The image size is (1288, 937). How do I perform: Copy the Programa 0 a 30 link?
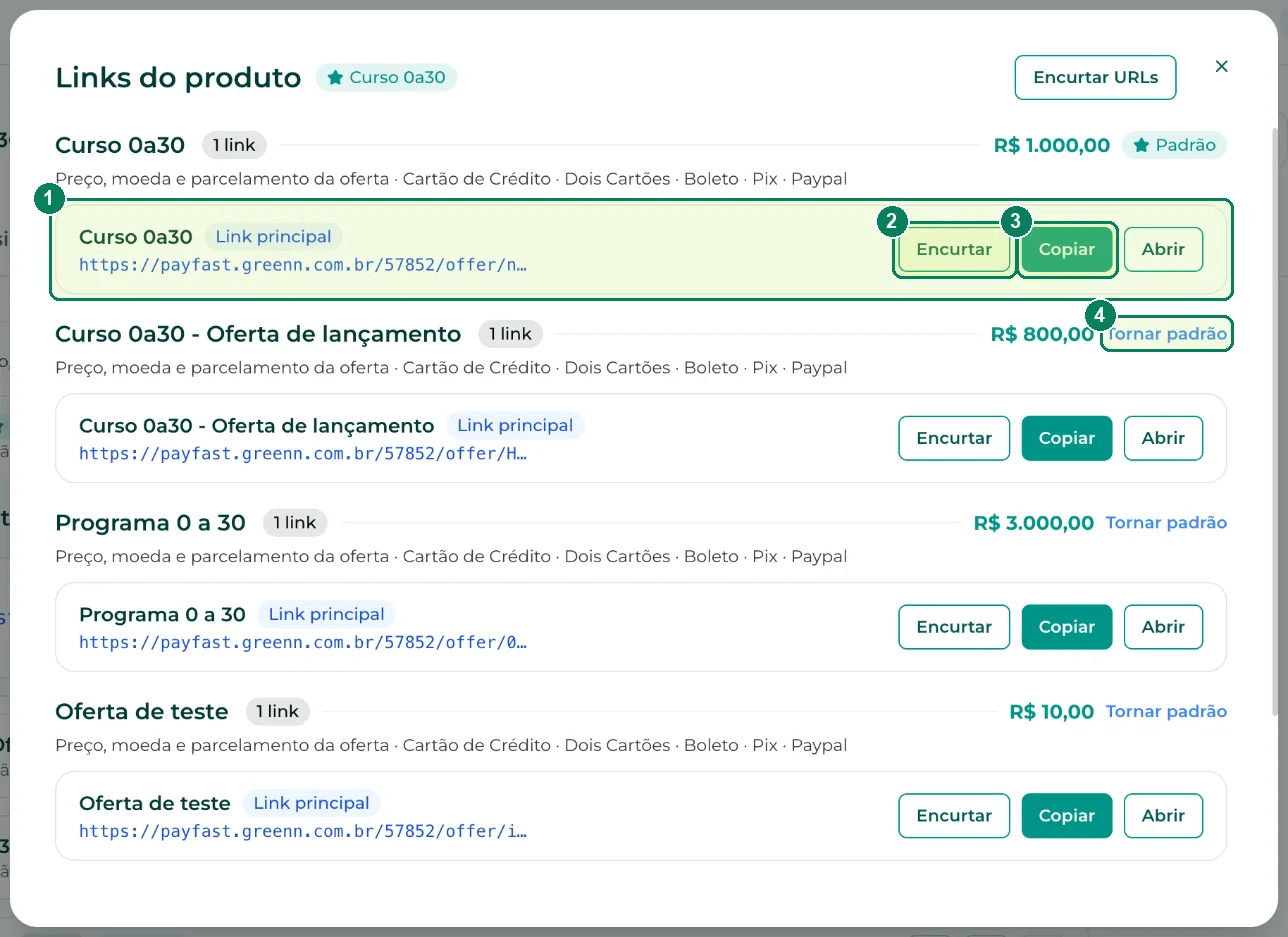(x=1067, y=627)
